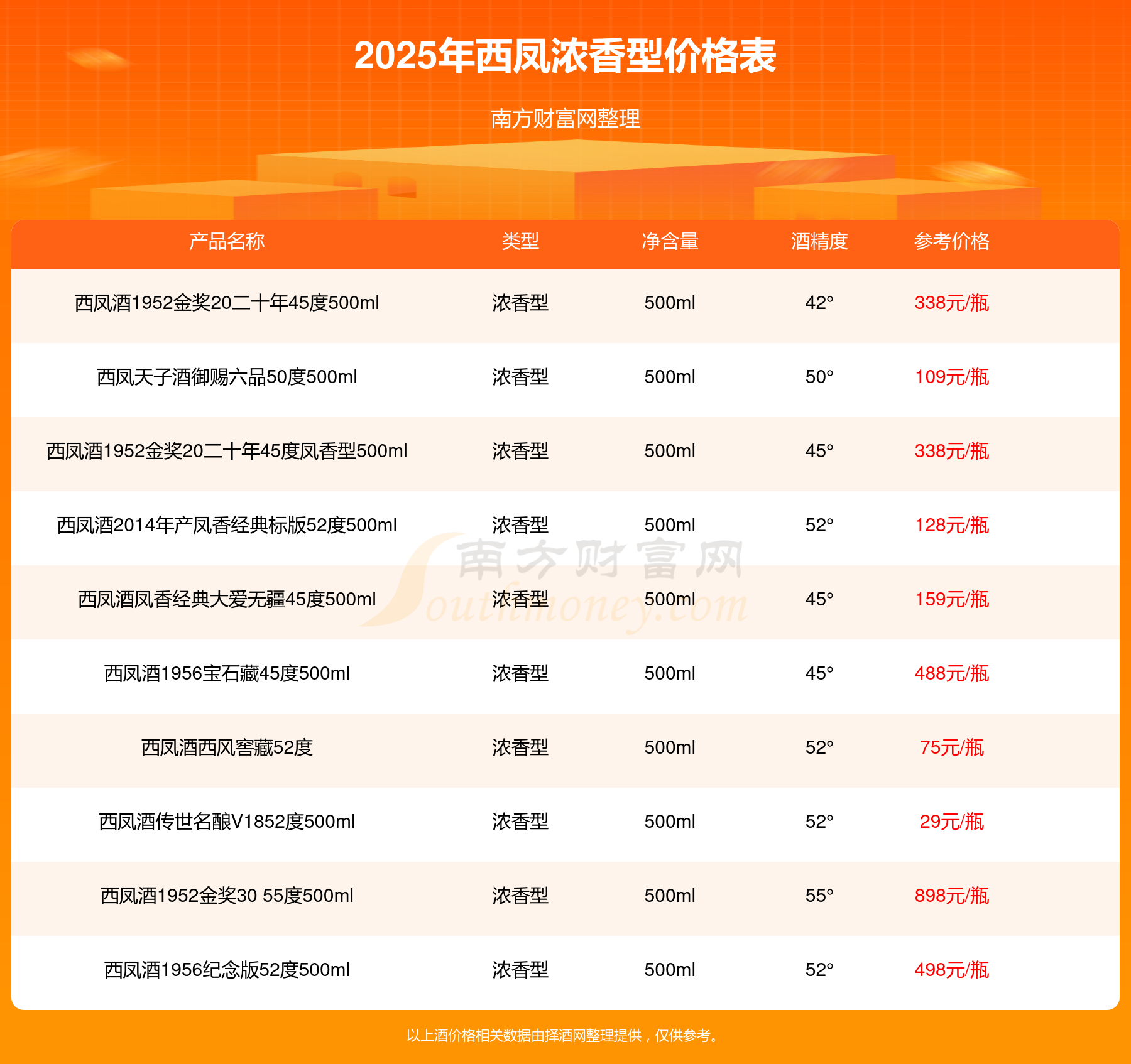Click product name "西凤酒2014年产凤香经典标版52度500ml"
Viewport: 1131px width, 1064px height.
227,525
